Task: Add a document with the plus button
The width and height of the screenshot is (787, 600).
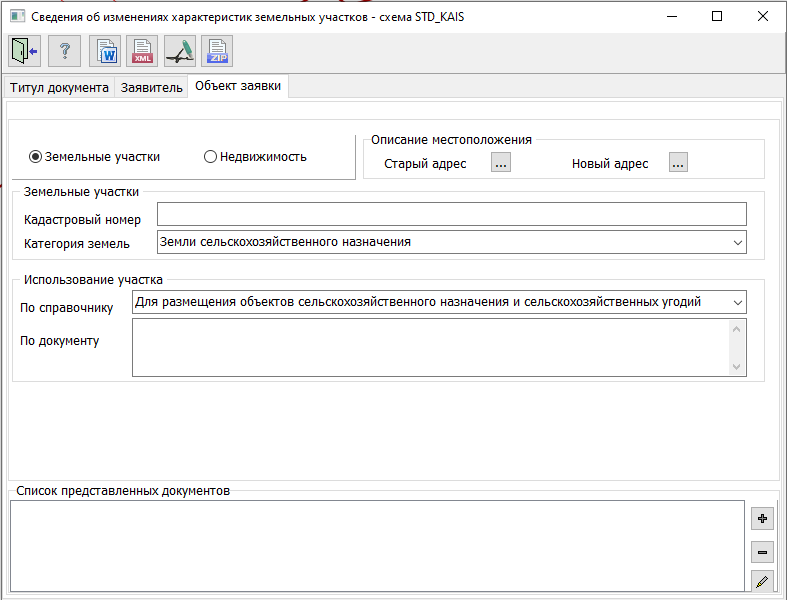Action: 762,518
